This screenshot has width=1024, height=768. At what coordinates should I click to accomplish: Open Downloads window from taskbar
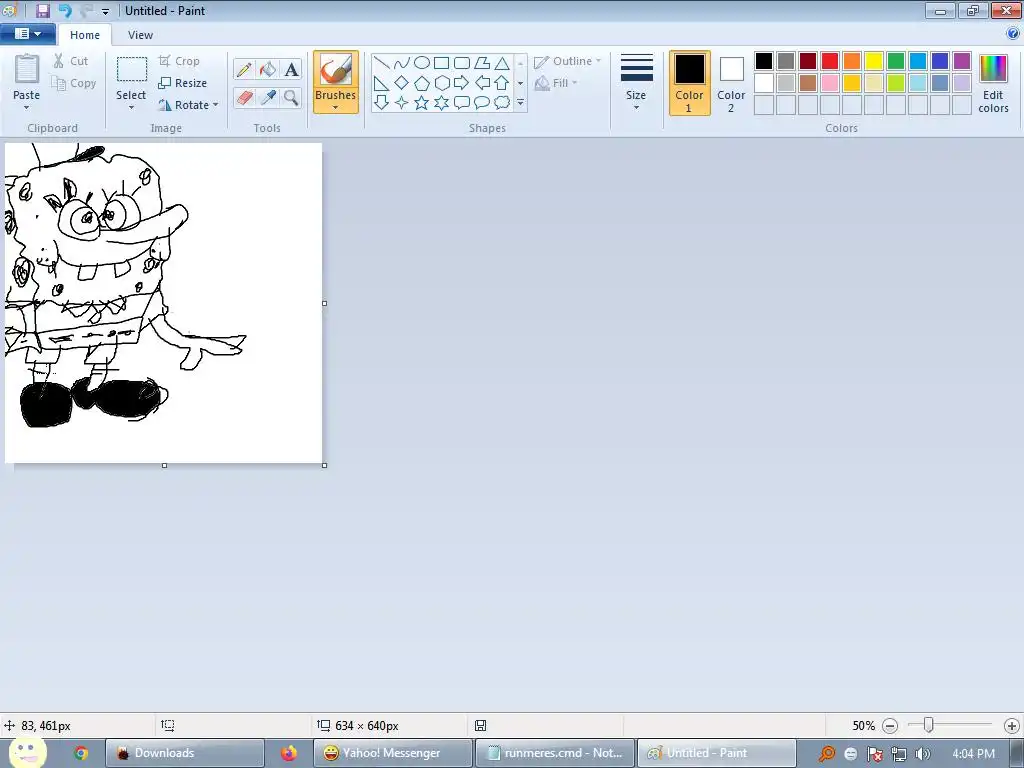[185, 753]
